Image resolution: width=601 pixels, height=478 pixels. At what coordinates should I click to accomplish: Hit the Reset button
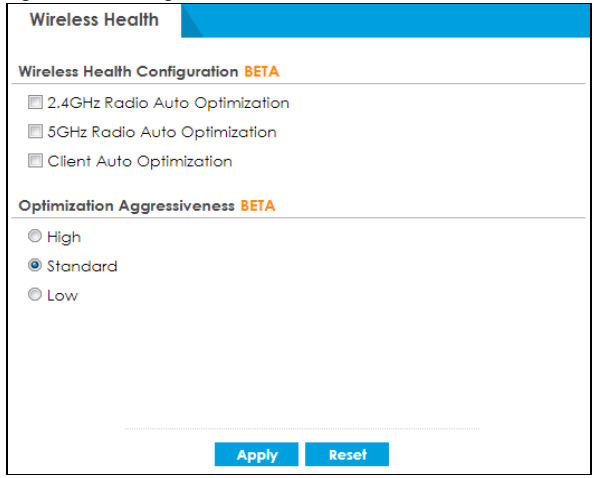[x=347, y=455]
